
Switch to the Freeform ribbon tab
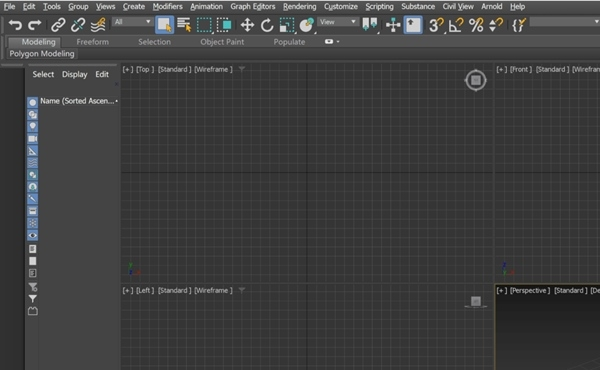[93, 42]
